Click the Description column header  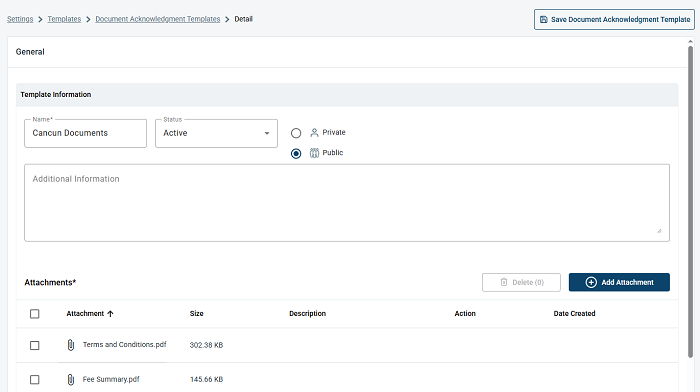point(308,313)
